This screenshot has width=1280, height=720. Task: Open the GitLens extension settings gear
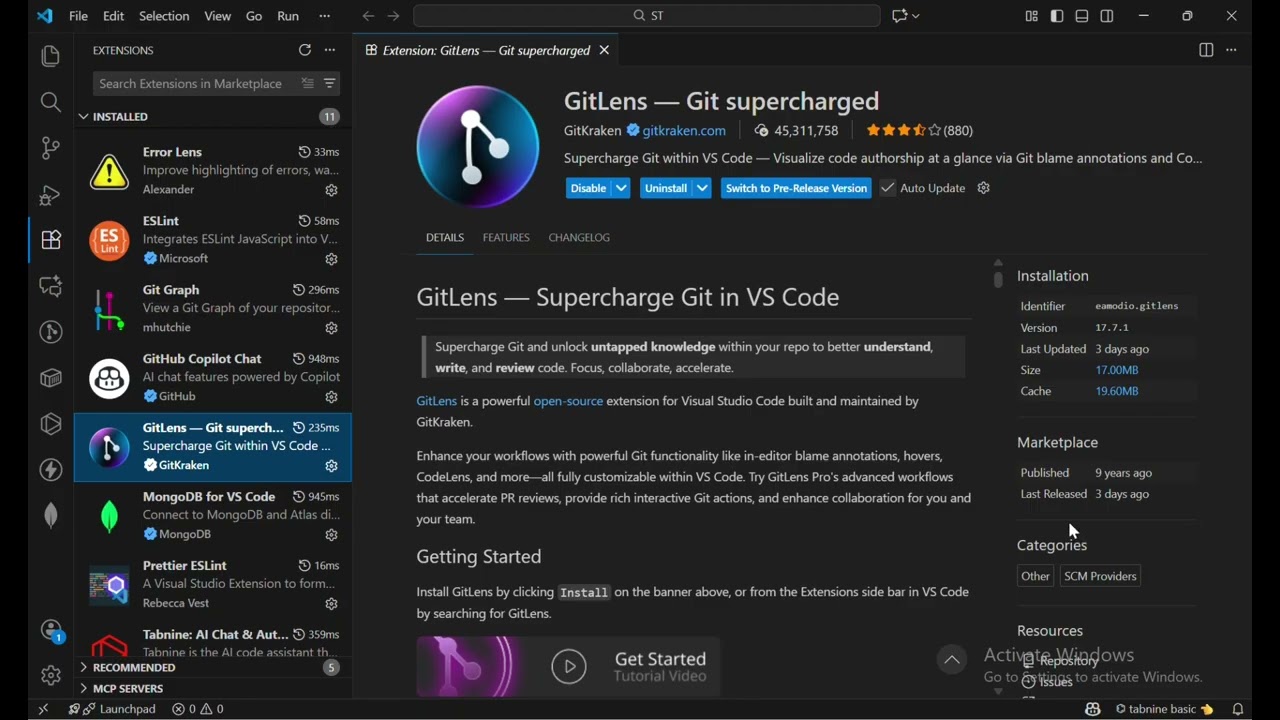pos(984,189)
